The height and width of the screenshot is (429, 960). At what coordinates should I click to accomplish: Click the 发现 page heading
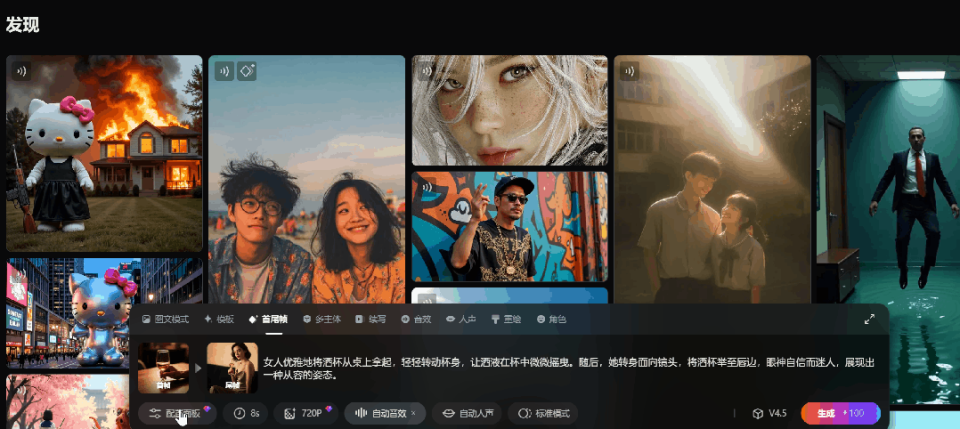[23, 25]
